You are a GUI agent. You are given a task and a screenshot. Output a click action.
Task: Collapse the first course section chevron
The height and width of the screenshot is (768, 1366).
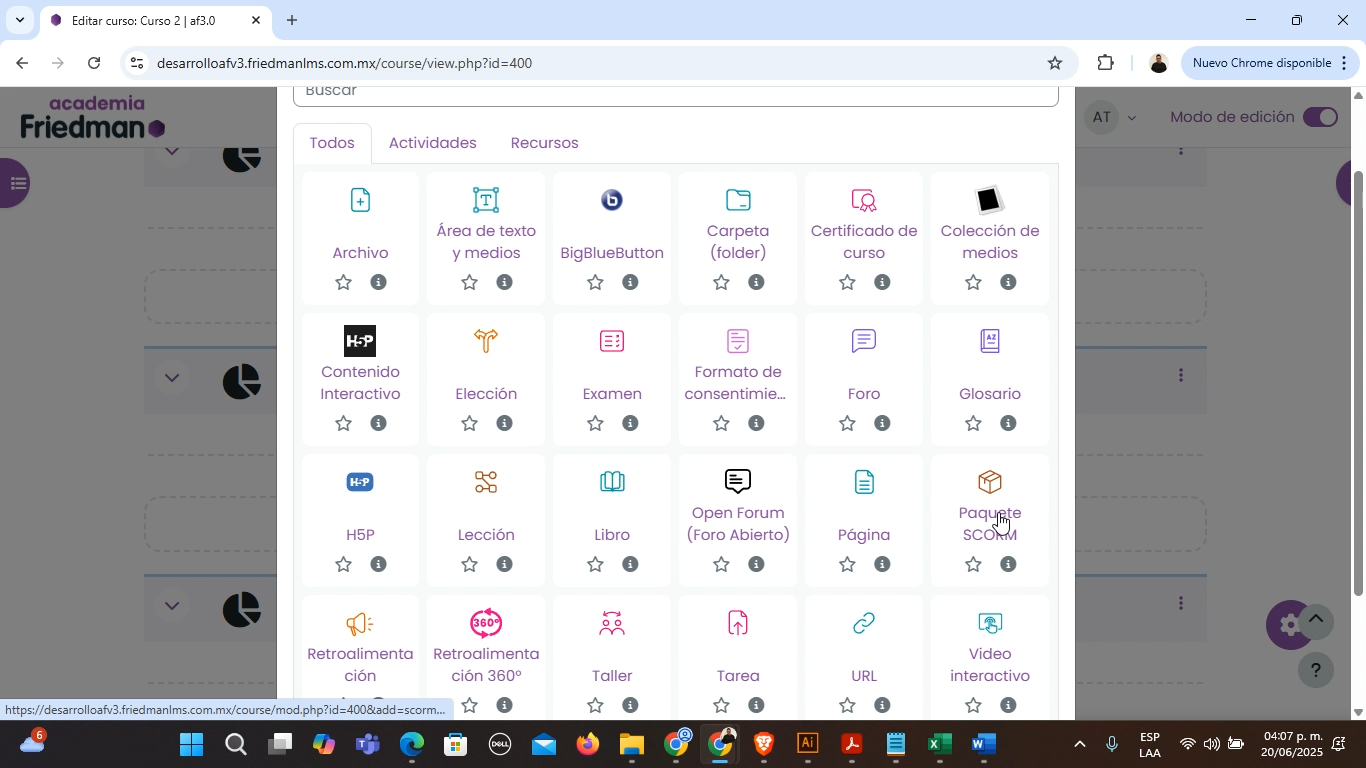point(172,152)
